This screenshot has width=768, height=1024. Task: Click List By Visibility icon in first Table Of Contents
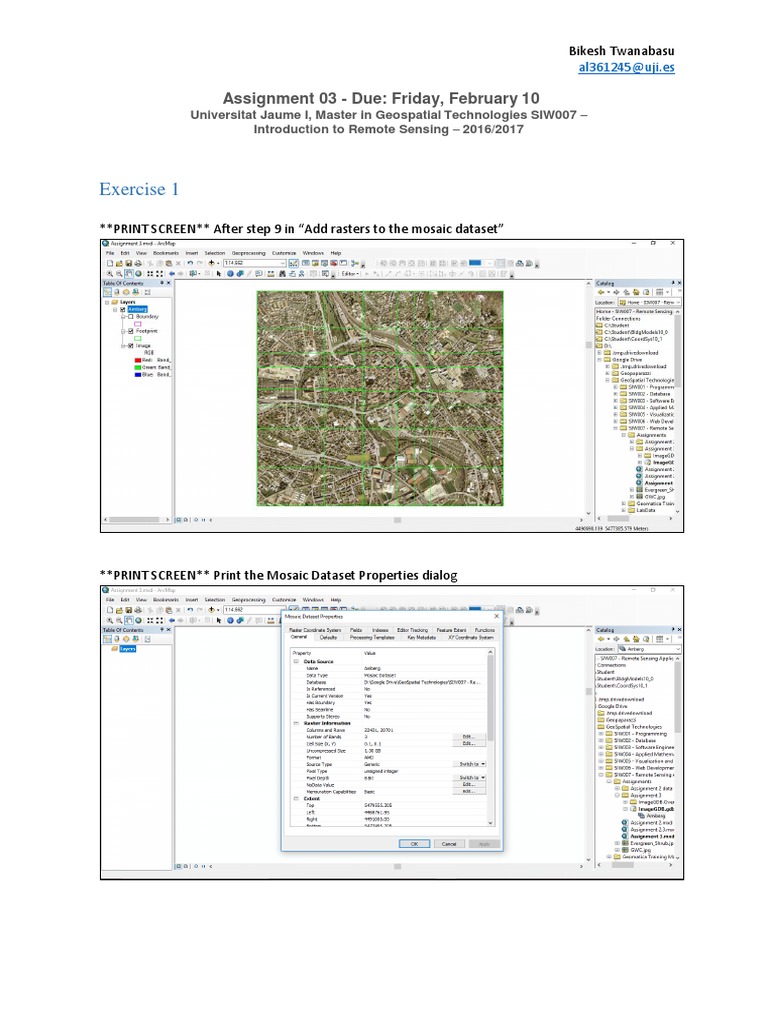[126, 292]
